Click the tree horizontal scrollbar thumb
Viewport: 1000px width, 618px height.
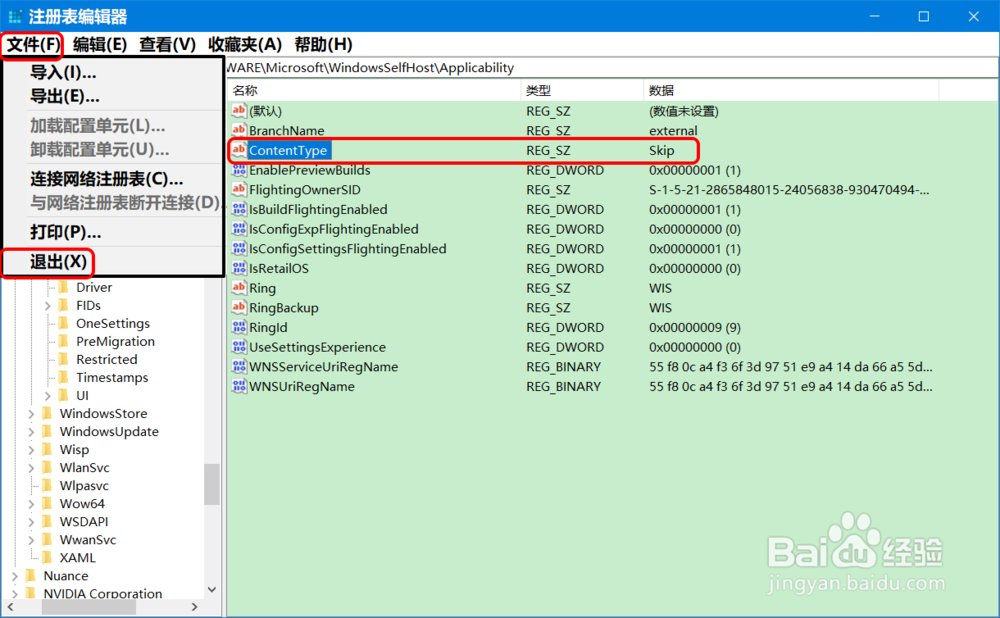[89, 607]
